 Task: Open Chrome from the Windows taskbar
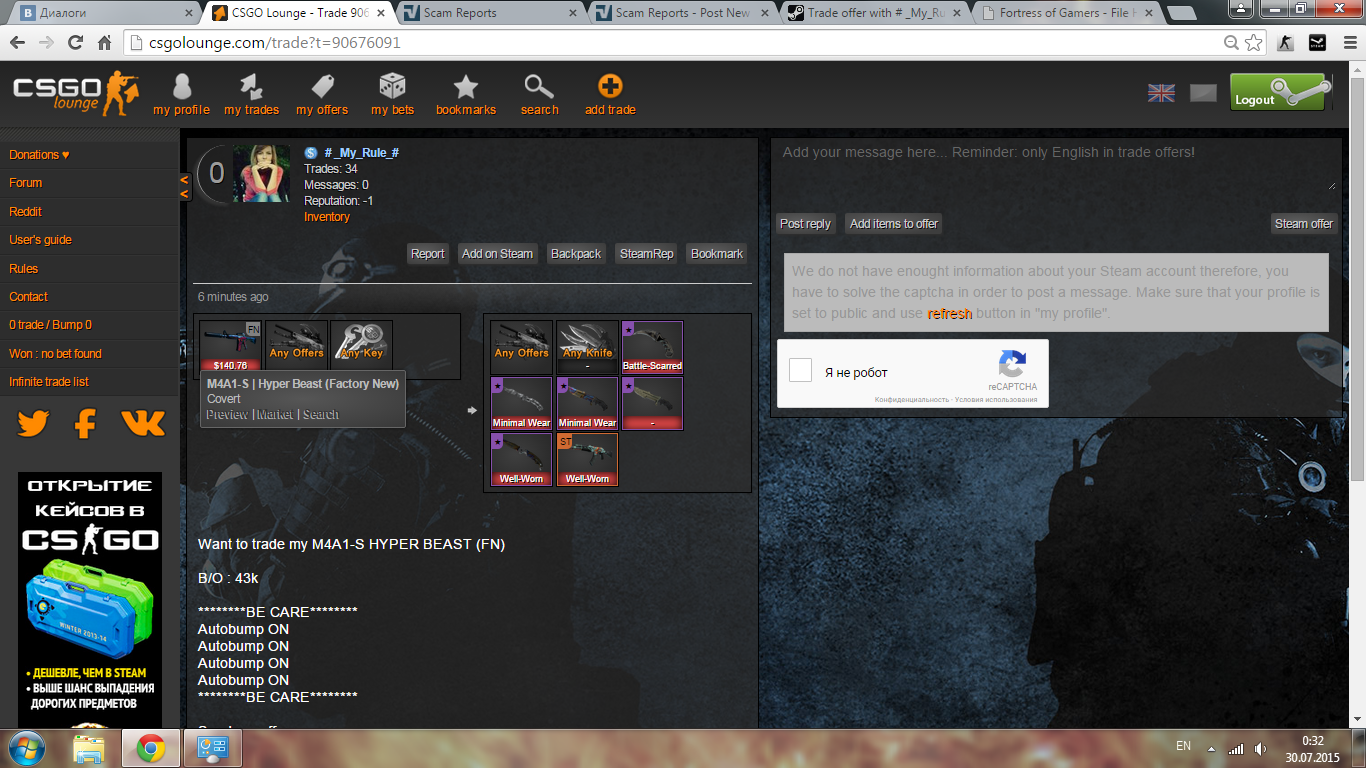(151, 748)
